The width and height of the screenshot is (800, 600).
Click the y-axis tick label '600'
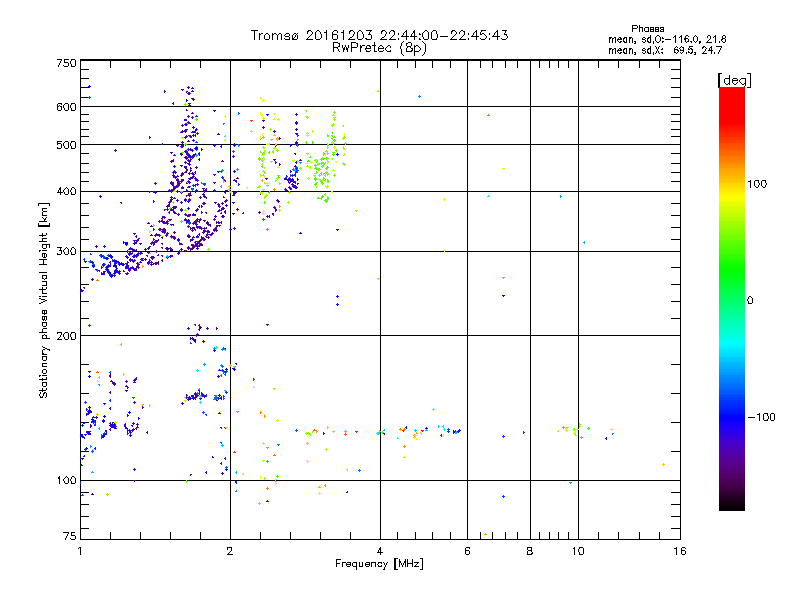click(x=66, y=107)
